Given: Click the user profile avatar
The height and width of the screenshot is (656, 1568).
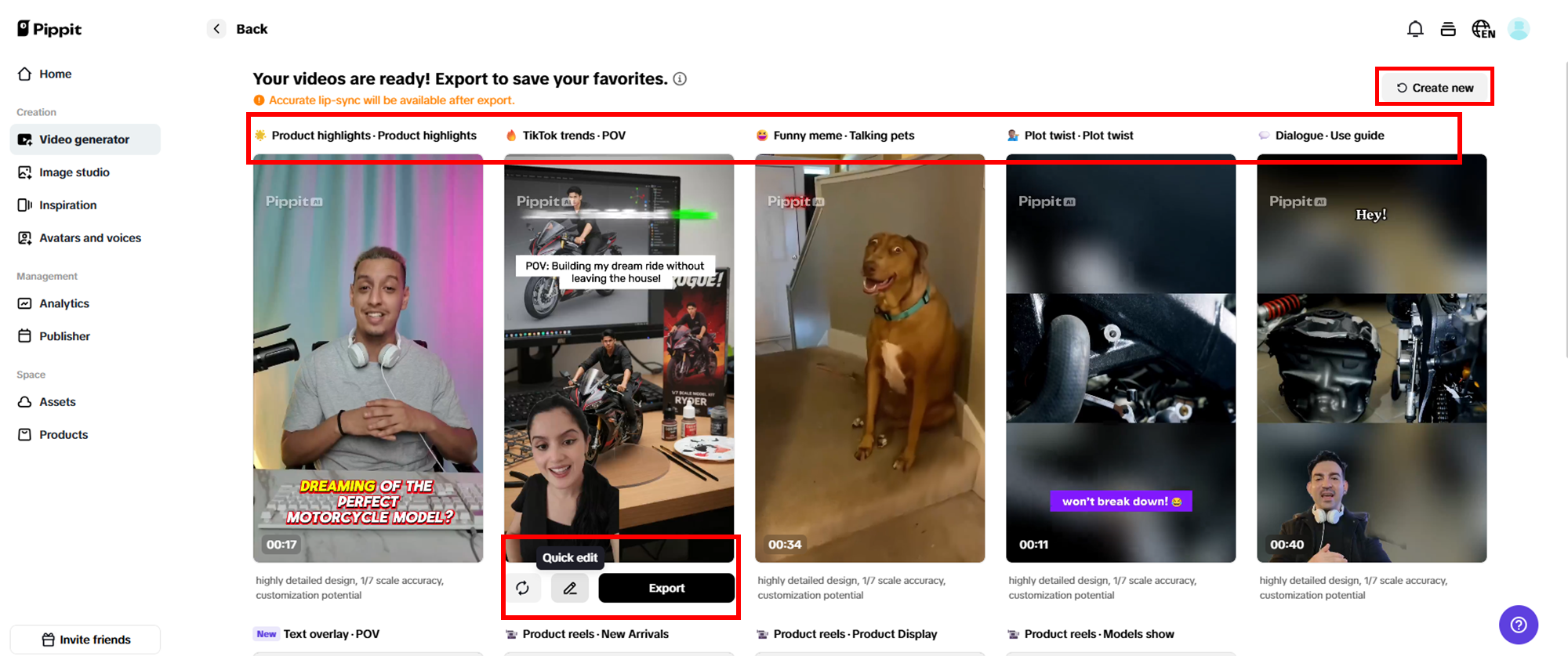Looking at the screenshot, I should coord(1519,29).
